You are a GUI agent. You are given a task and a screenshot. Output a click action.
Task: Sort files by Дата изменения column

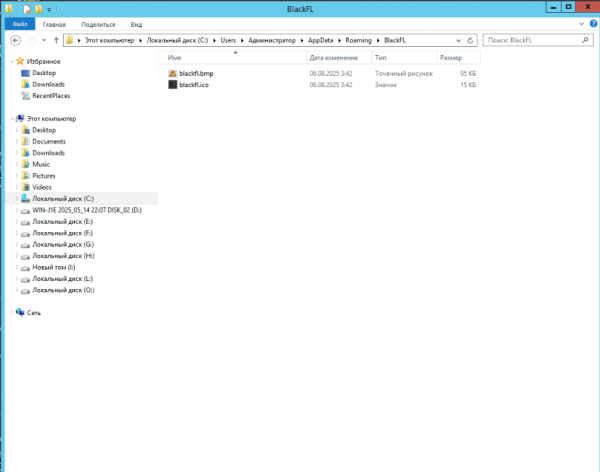[x=333, y=59]
